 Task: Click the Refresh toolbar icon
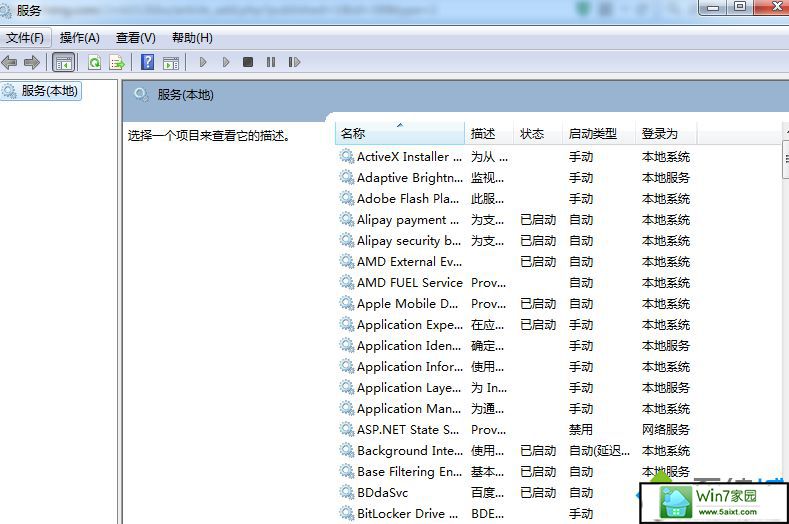[94, 62]
